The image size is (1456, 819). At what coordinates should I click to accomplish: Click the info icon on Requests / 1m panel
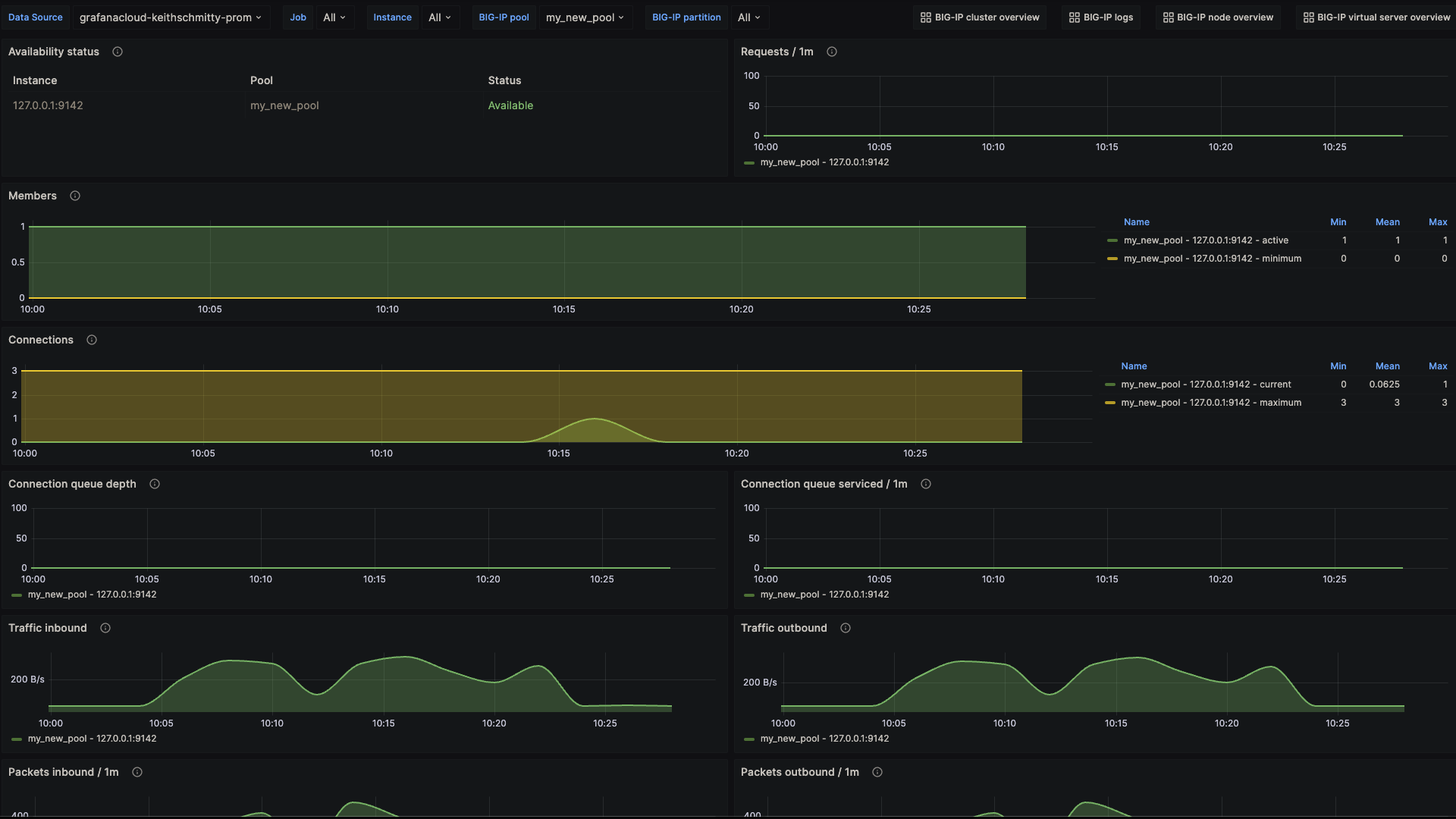click(x=831, y=52)
